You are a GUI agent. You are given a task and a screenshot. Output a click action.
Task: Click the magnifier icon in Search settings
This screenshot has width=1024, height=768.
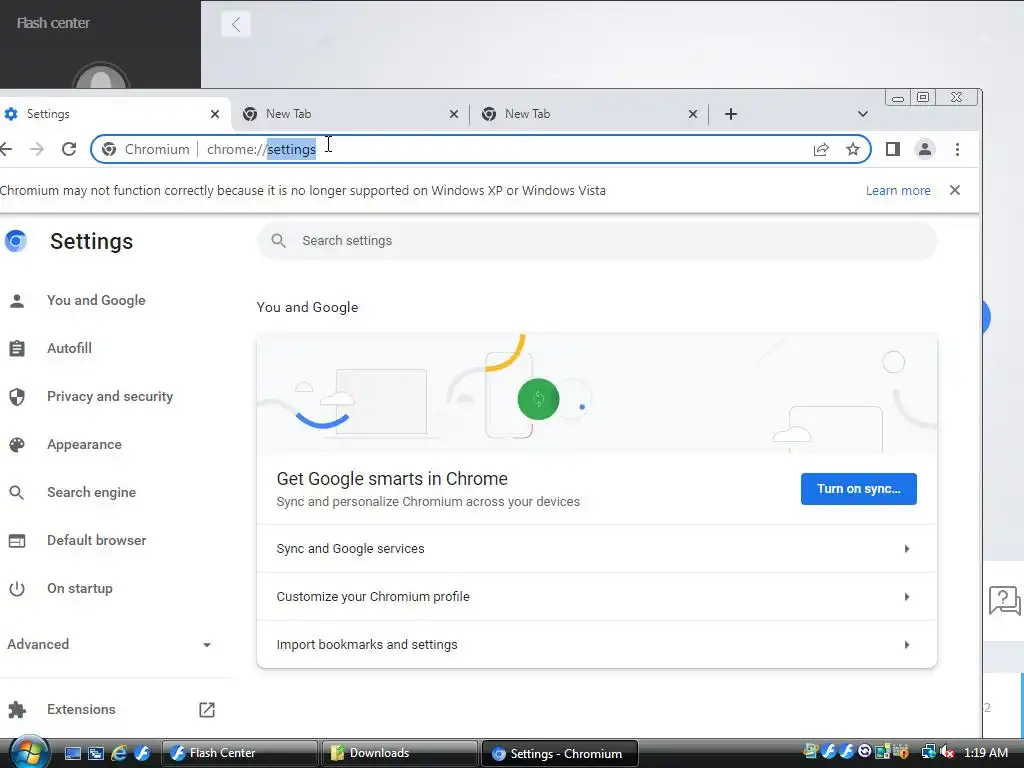coord(278,241)
